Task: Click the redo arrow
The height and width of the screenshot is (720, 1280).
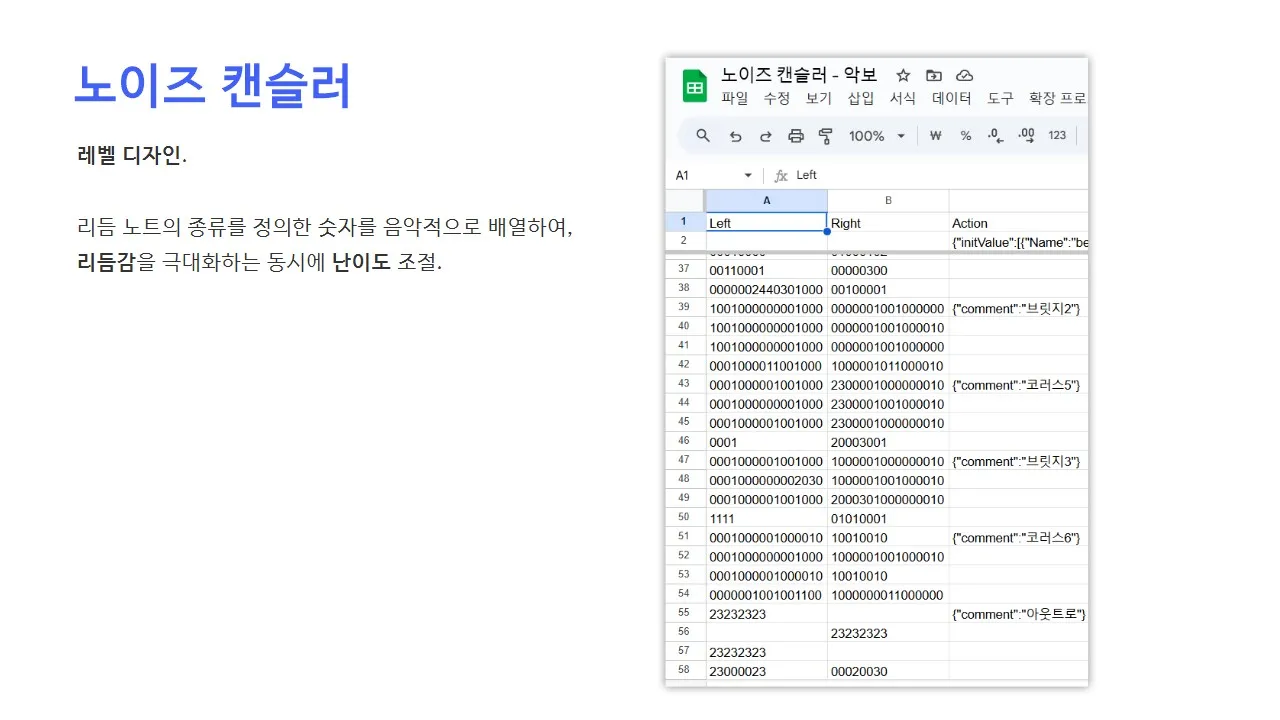Action: (x=765, y=136)
